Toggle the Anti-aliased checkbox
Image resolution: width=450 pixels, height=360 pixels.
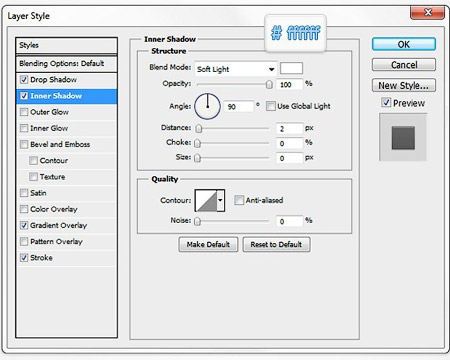click(x=239, y=200)
